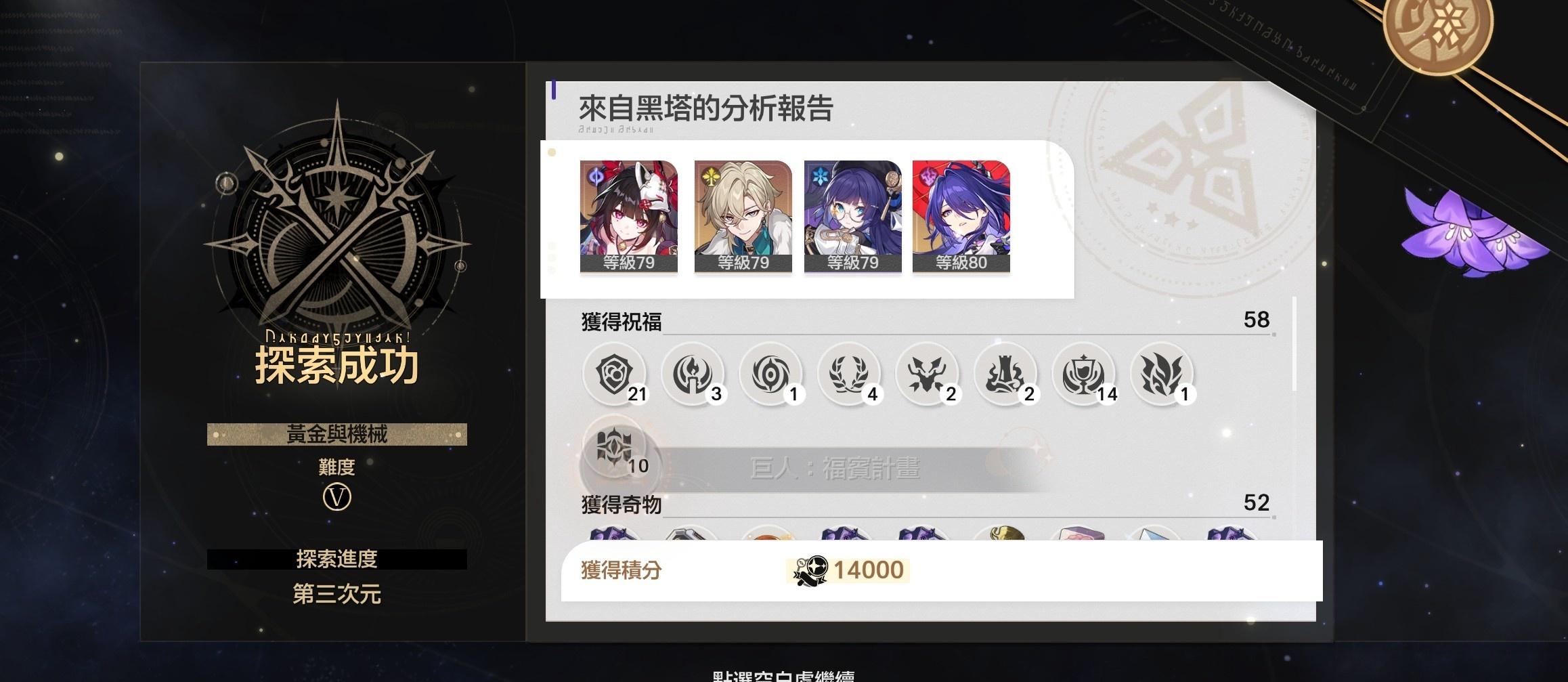This screenshot has height=682, width=1568.
Task: Select the Abundance blessing icon with 4
Action: pyautogui.click(x=850, y=374)
